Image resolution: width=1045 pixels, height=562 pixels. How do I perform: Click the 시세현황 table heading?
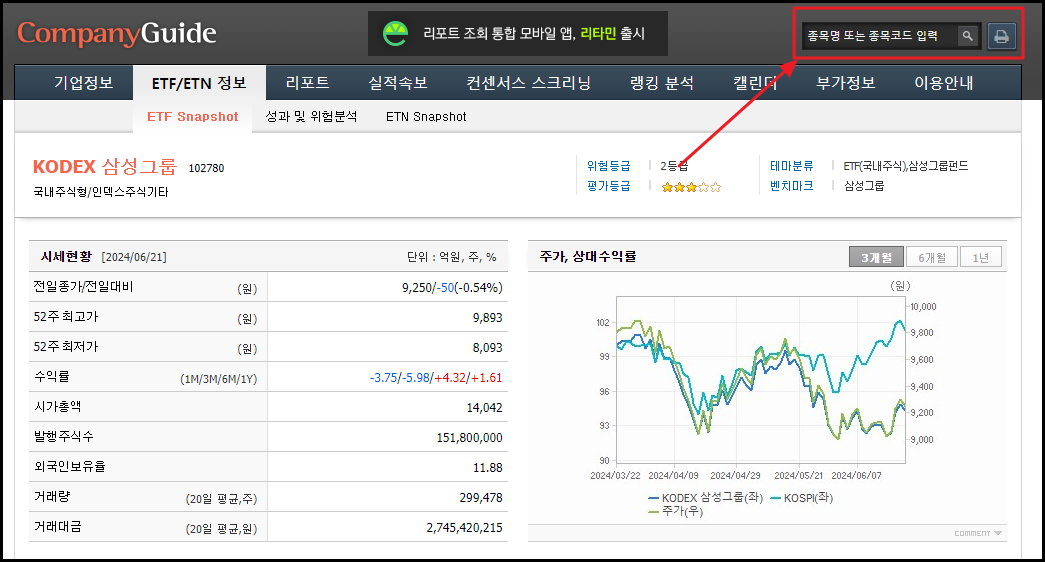(66, 257)
